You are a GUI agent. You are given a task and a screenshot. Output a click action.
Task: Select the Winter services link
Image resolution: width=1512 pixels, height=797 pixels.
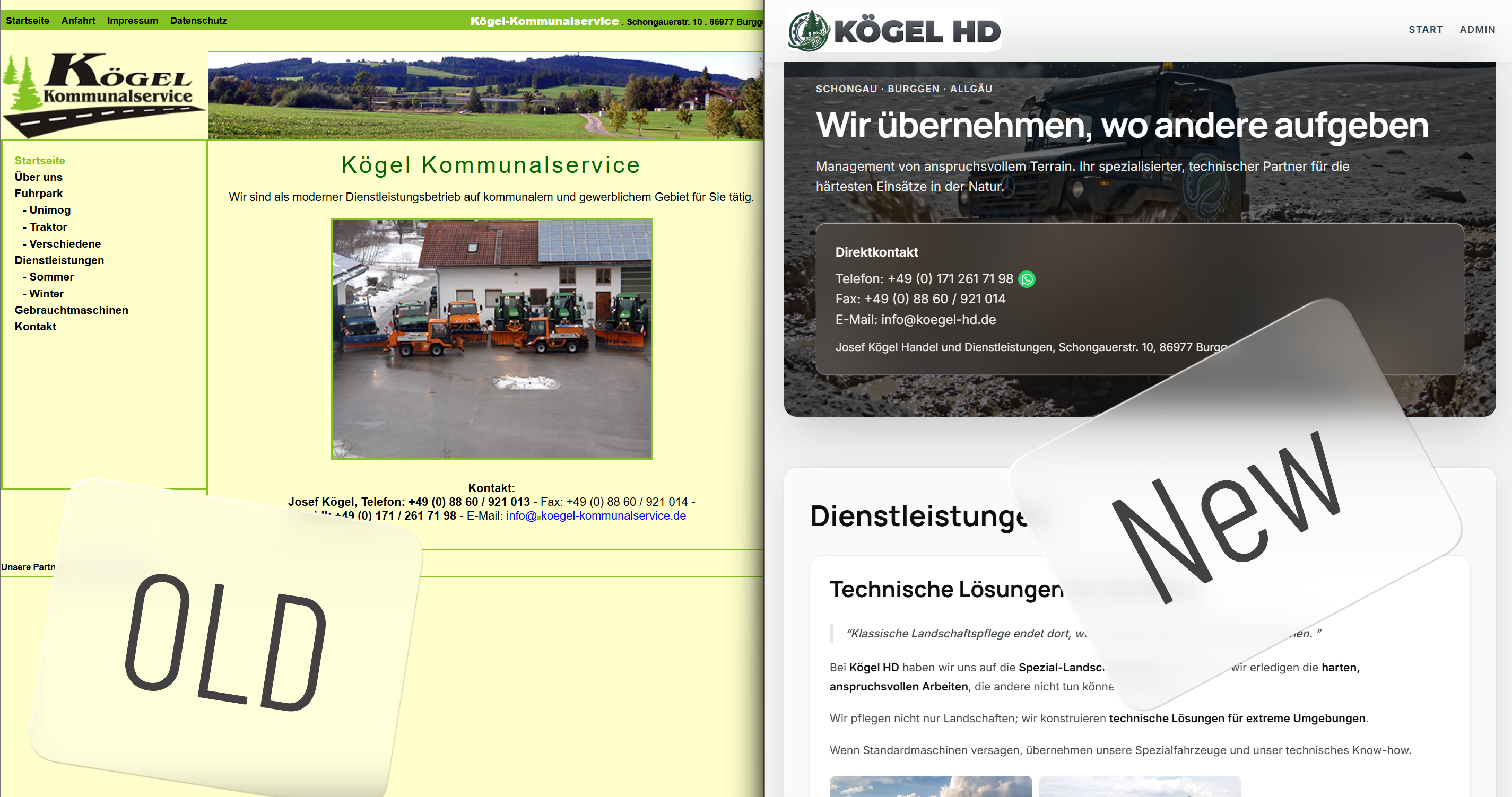point(44,294)
